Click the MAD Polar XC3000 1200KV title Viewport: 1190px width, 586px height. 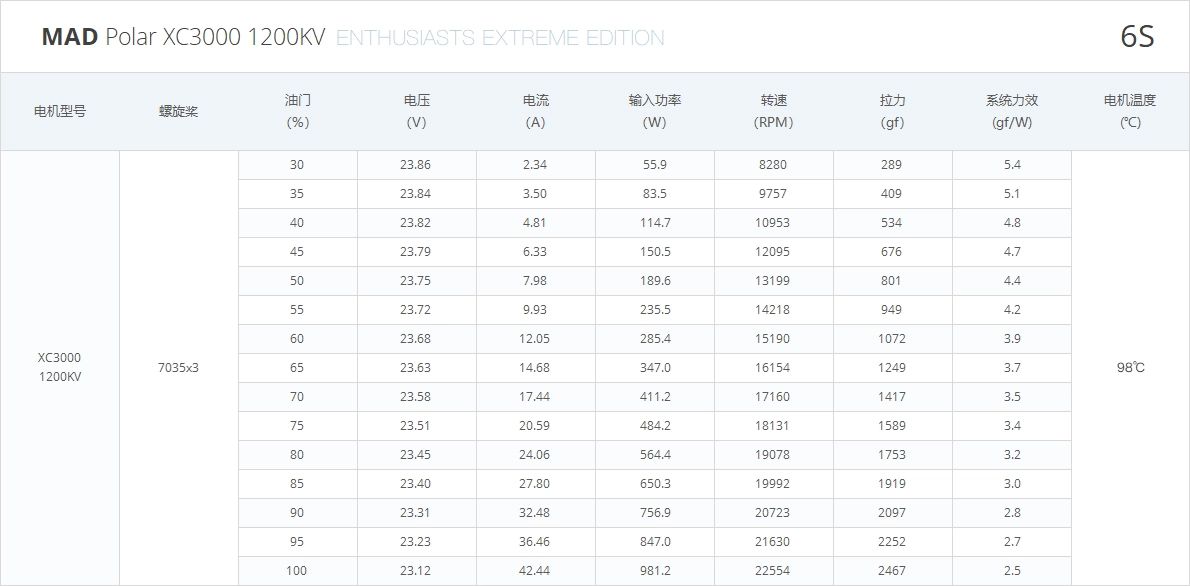pyautogui.click(x=183, y=37)
